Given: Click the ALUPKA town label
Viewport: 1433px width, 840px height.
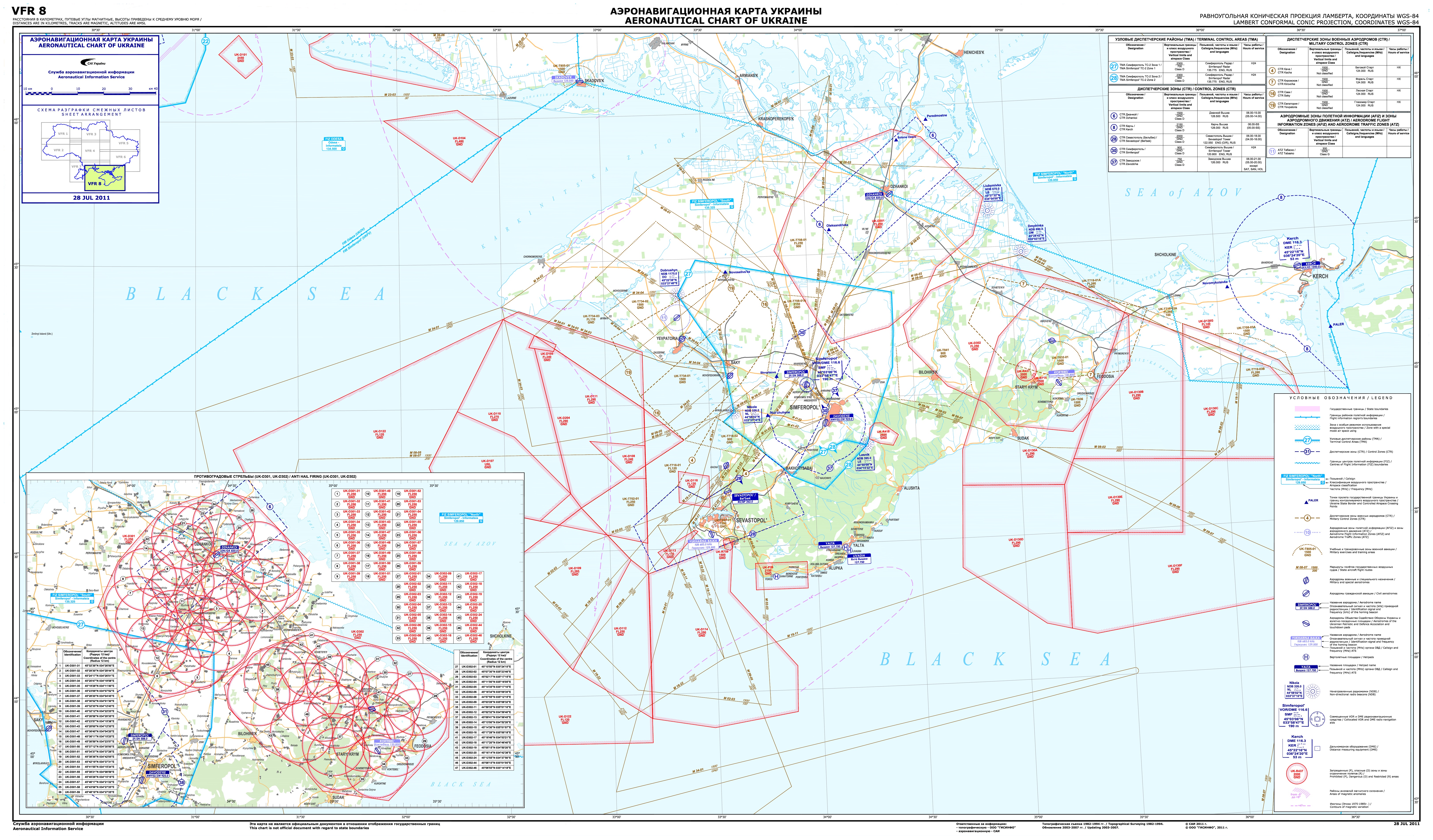Looking at the screenshot, I should (835, 568).
